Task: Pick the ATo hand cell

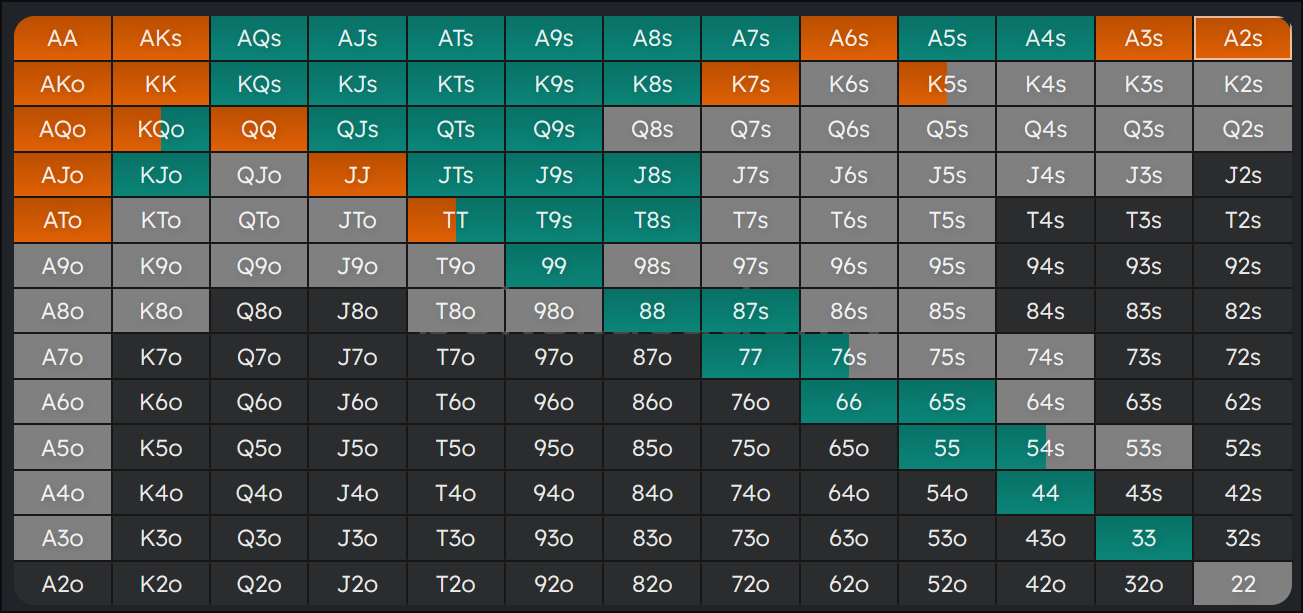Action: click(x=62, y=221)
